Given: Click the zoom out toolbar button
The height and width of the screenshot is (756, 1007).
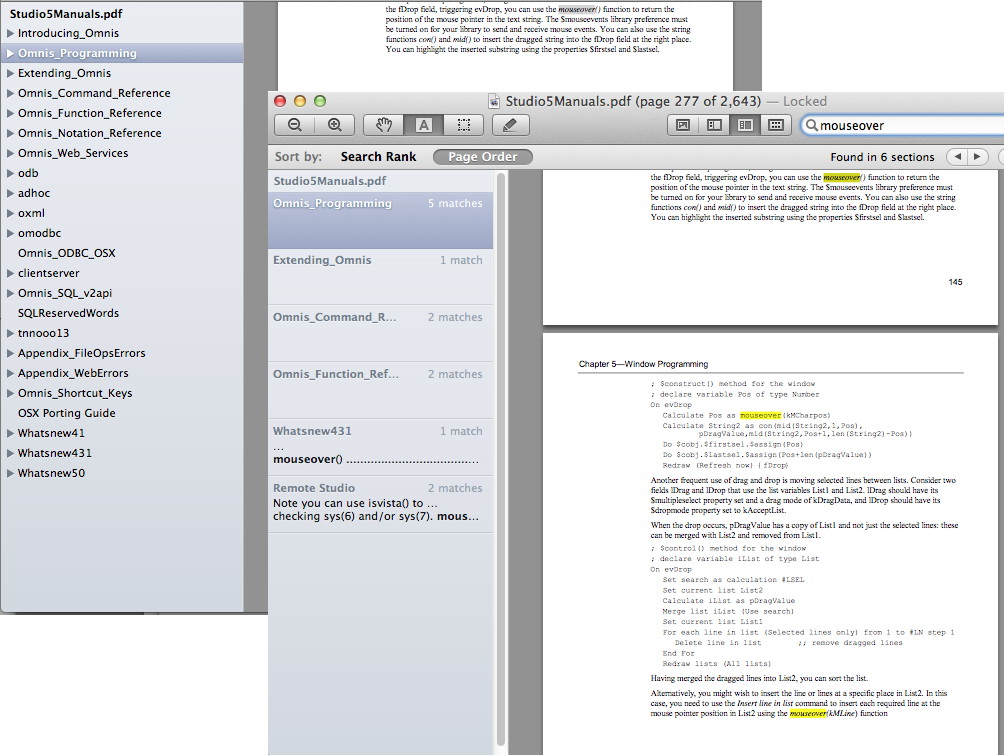Looking at the screenshot, I should [x=295, y=125].
